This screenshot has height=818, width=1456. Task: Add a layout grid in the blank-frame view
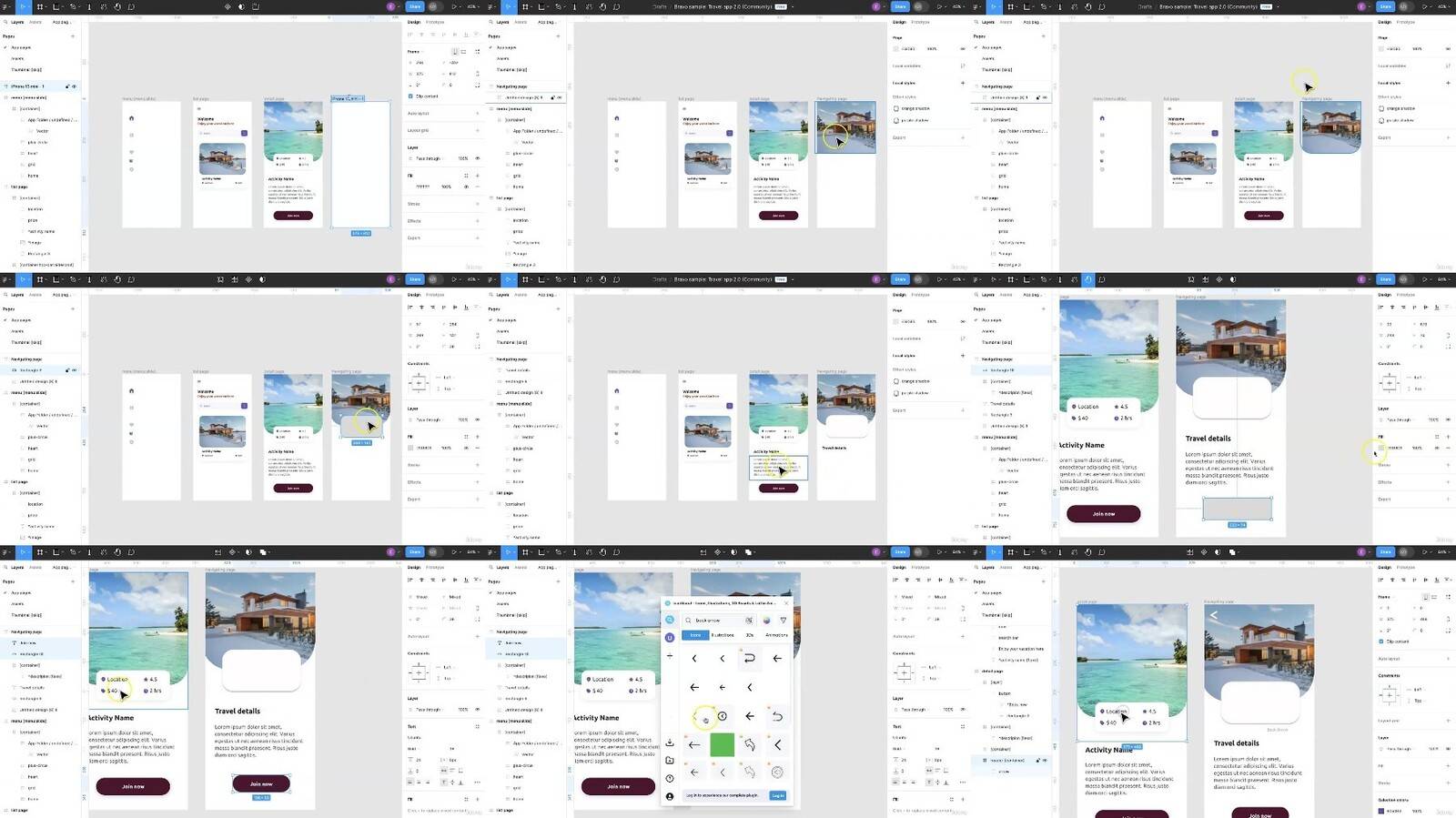(x=477, y=130)
